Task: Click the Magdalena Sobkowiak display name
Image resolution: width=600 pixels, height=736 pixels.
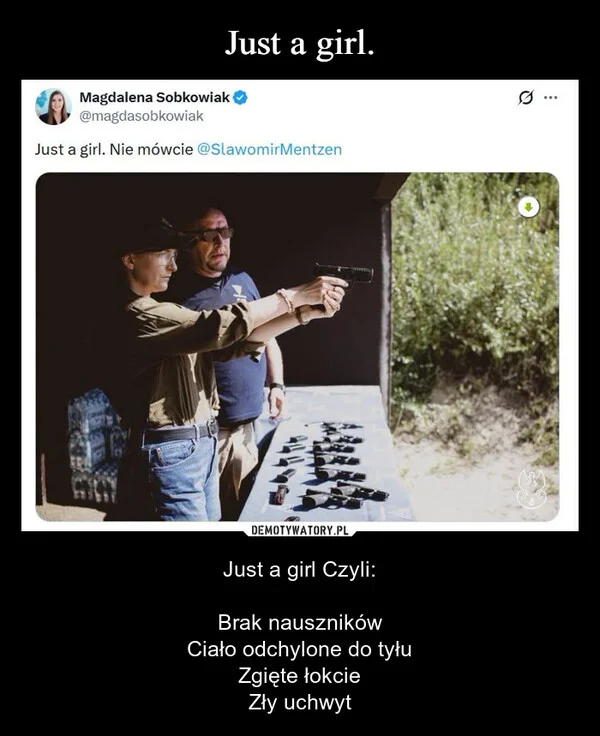Action: (154, 97)
